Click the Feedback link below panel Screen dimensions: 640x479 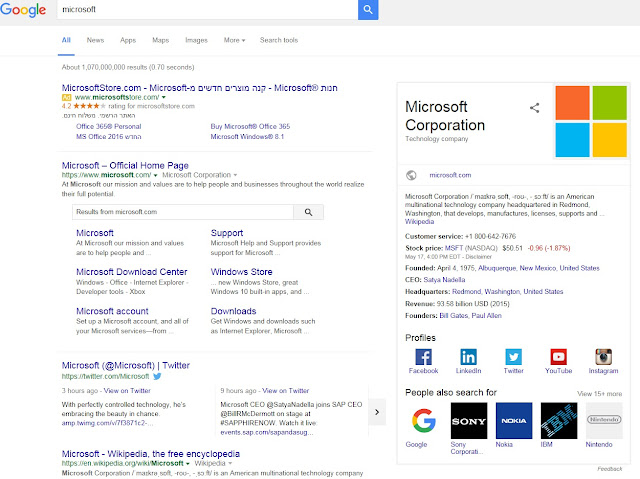(609, 469)
